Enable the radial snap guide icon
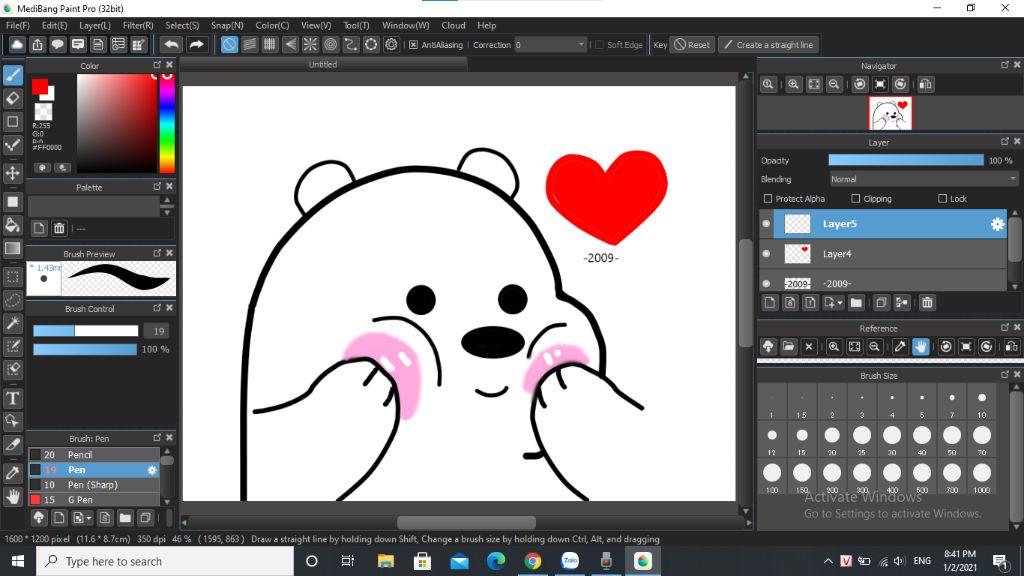Image resolution: width=1024 pixels, height=576 pixels. (x=310, y=45)
